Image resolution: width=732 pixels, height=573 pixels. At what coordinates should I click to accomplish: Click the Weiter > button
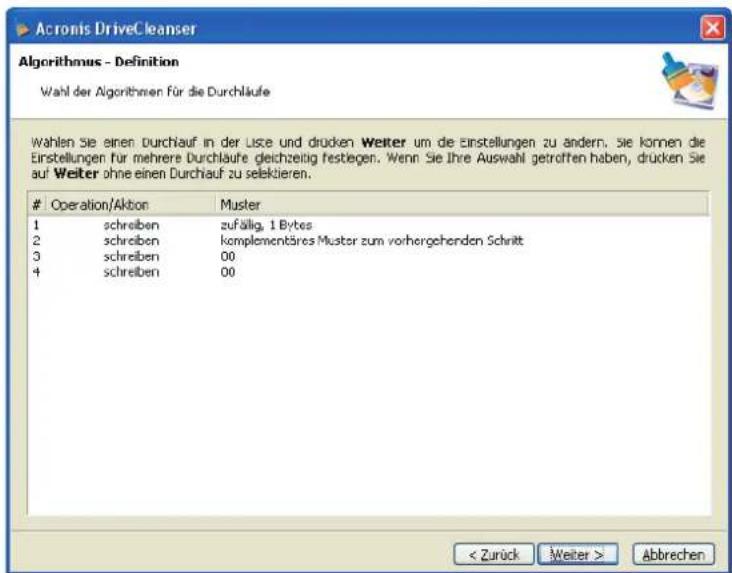[578, 554]
